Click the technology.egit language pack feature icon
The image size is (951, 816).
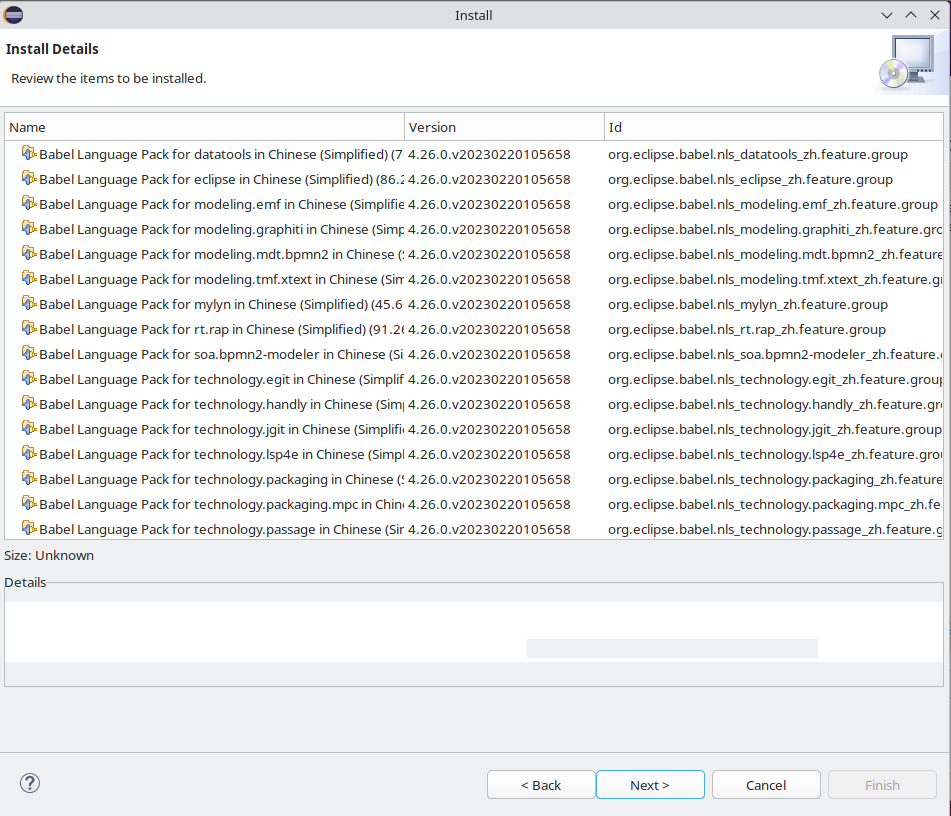(29, 377)
